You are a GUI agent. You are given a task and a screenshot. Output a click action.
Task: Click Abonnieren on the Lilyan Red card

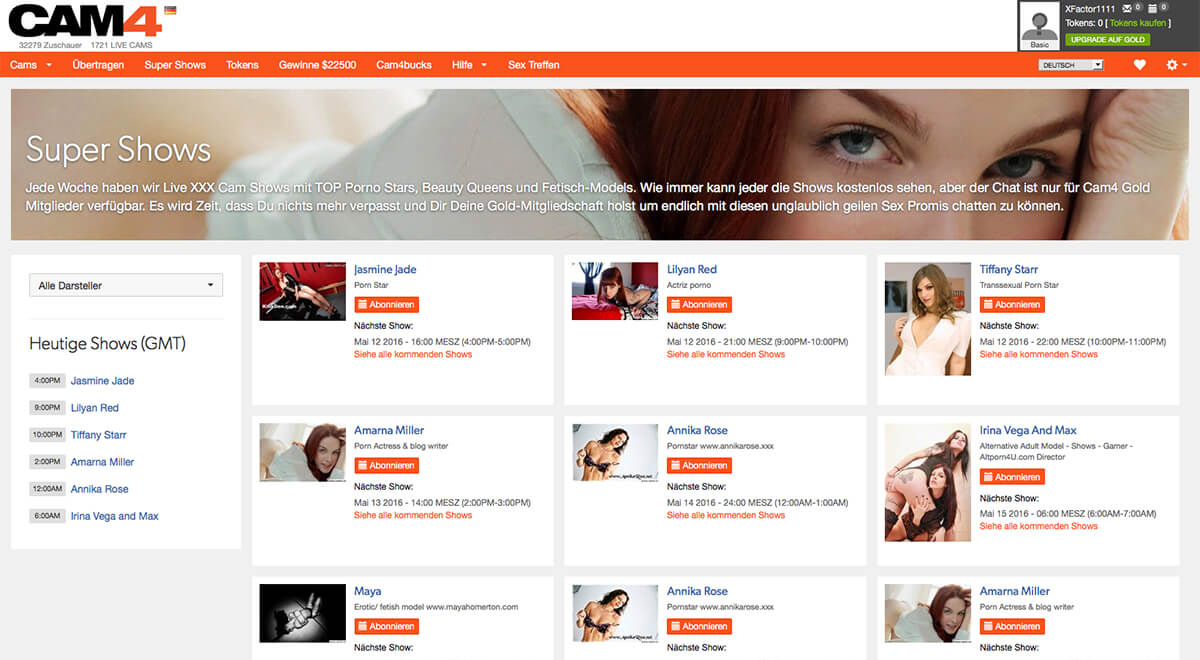(699, 305)
